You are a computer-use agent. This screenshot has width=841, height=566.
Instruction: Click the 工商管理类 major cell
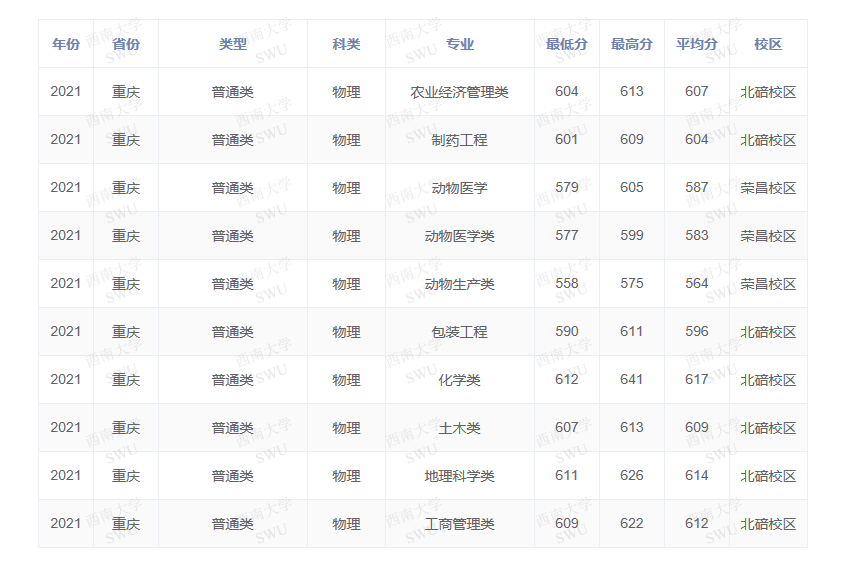coord(460,524)
